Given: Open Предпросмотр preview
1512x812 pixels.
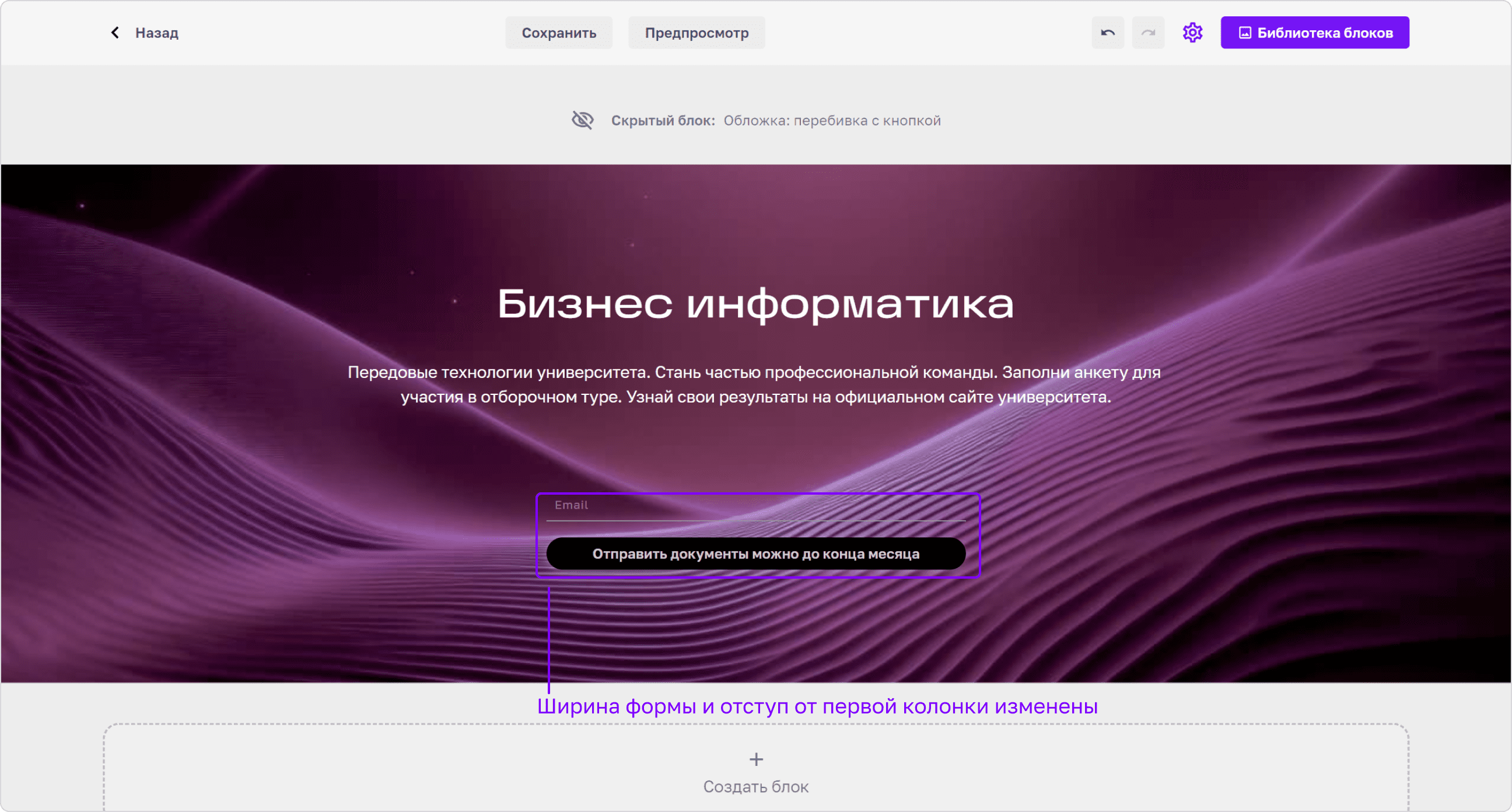Looking at the screenshot, I should (696, 33).
